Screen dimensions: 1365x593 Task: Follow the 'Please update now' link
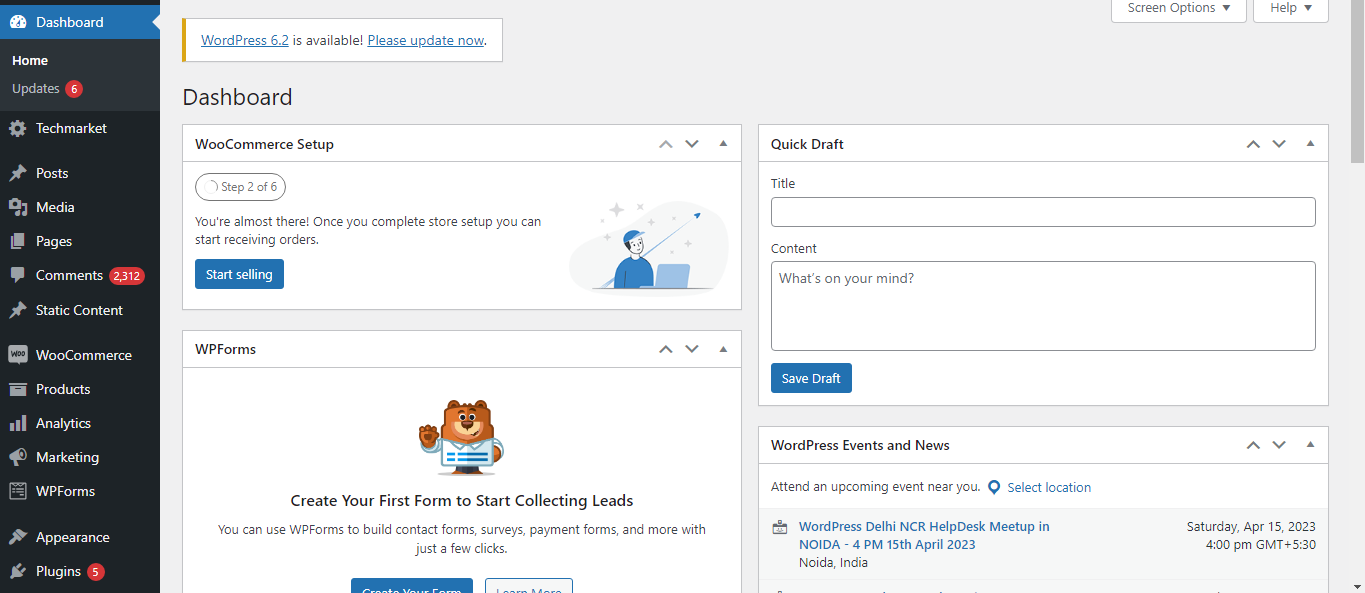click(x=425, y=41)
